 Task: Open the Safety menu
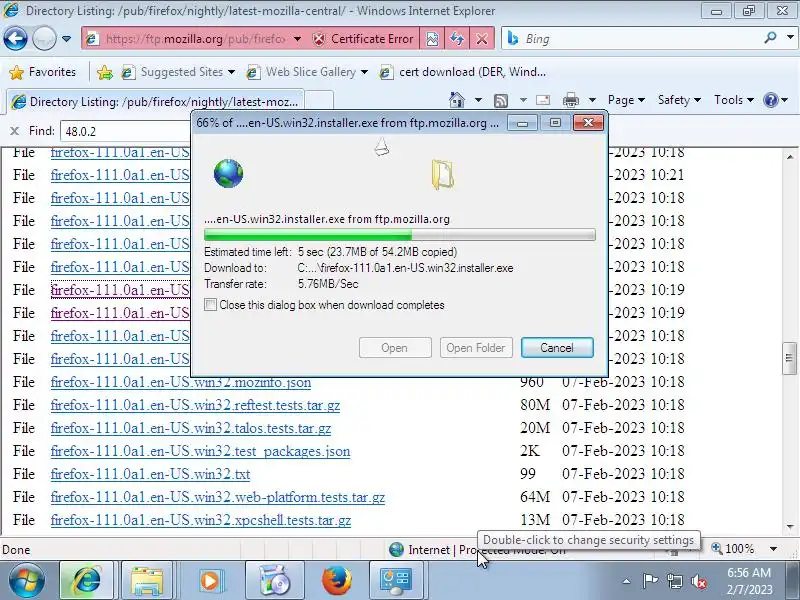pyautogui.click(x=679, y=100)
